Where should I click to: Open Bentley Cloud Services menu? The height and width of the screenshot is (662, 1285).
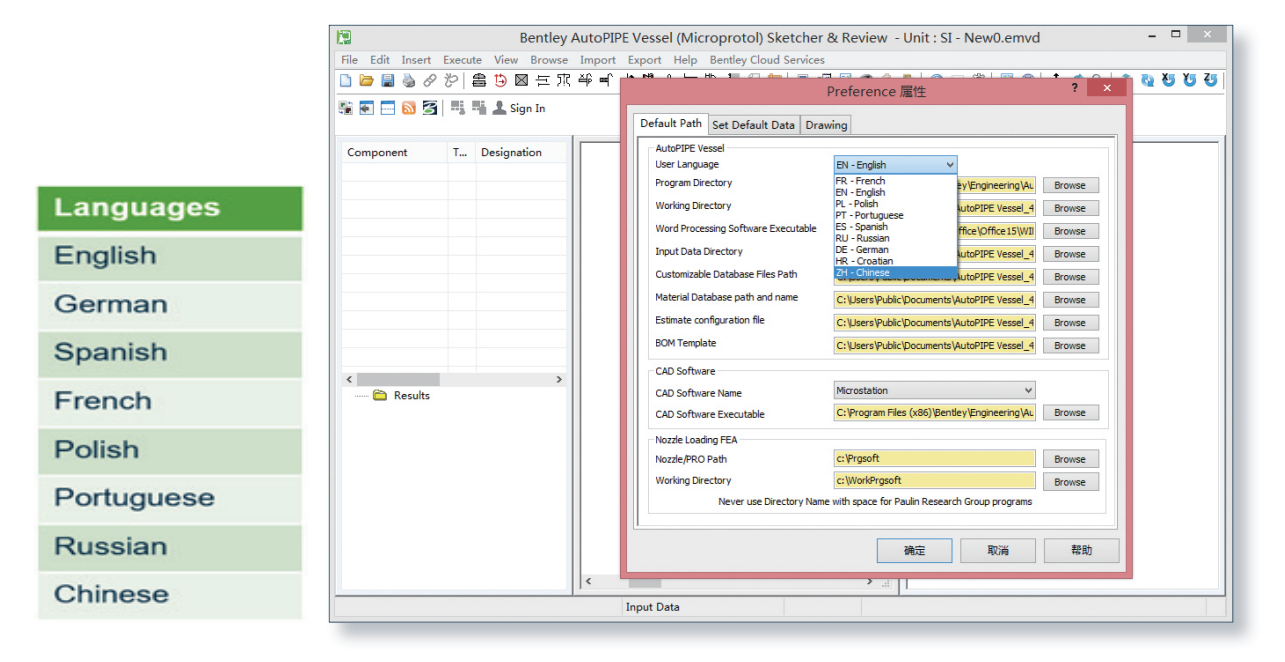(767, 60)
